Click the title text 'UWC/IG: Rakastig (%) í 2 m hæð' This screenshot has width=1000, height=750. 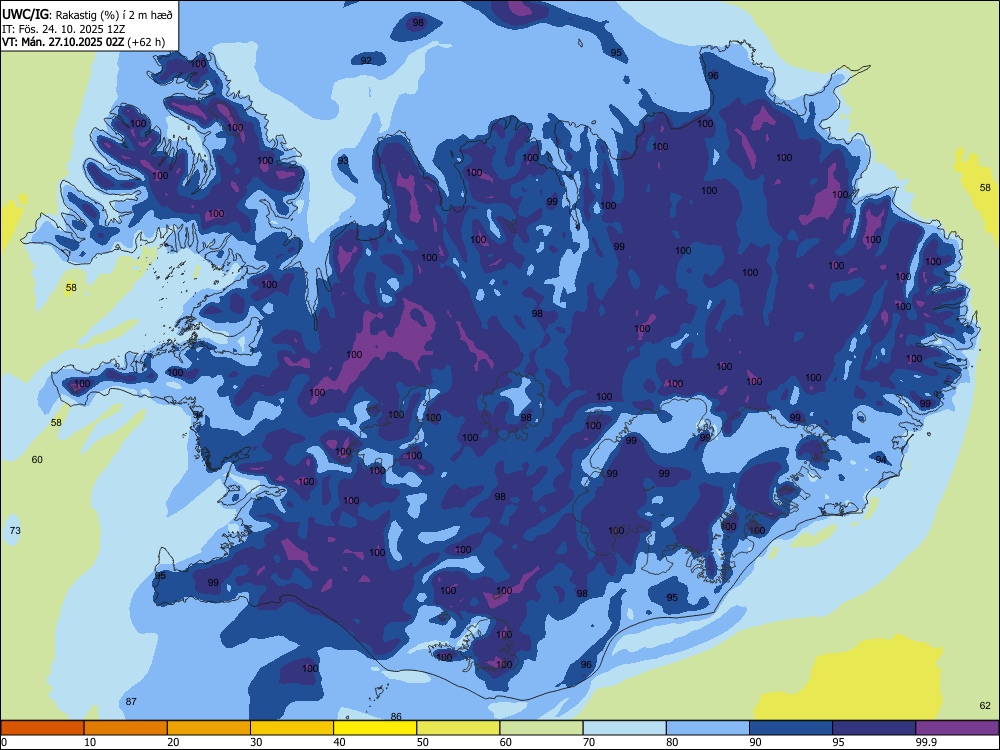click(x=87, y=13)
